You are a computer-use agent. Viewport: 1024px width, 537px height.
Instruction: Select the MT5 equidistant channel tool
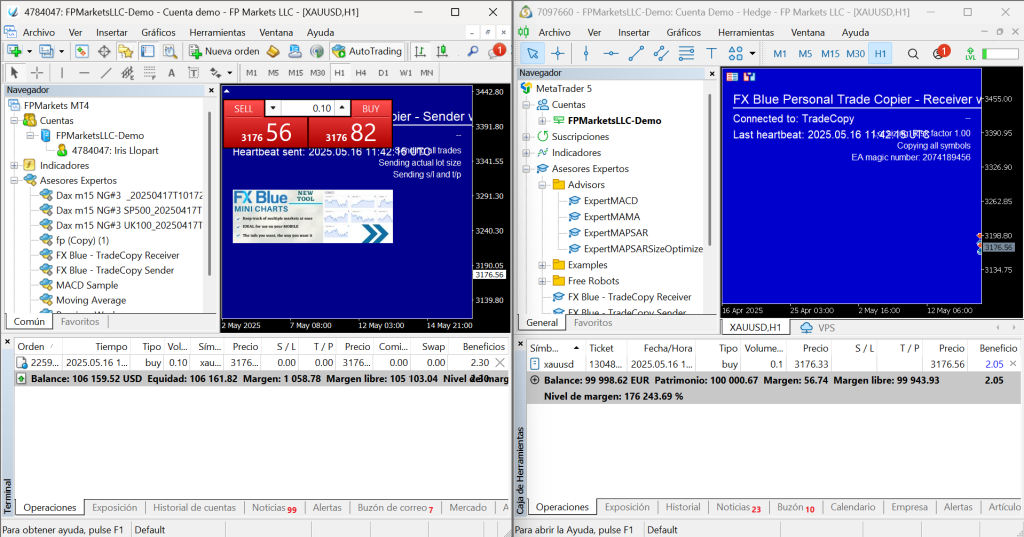(x=661, y=54)
